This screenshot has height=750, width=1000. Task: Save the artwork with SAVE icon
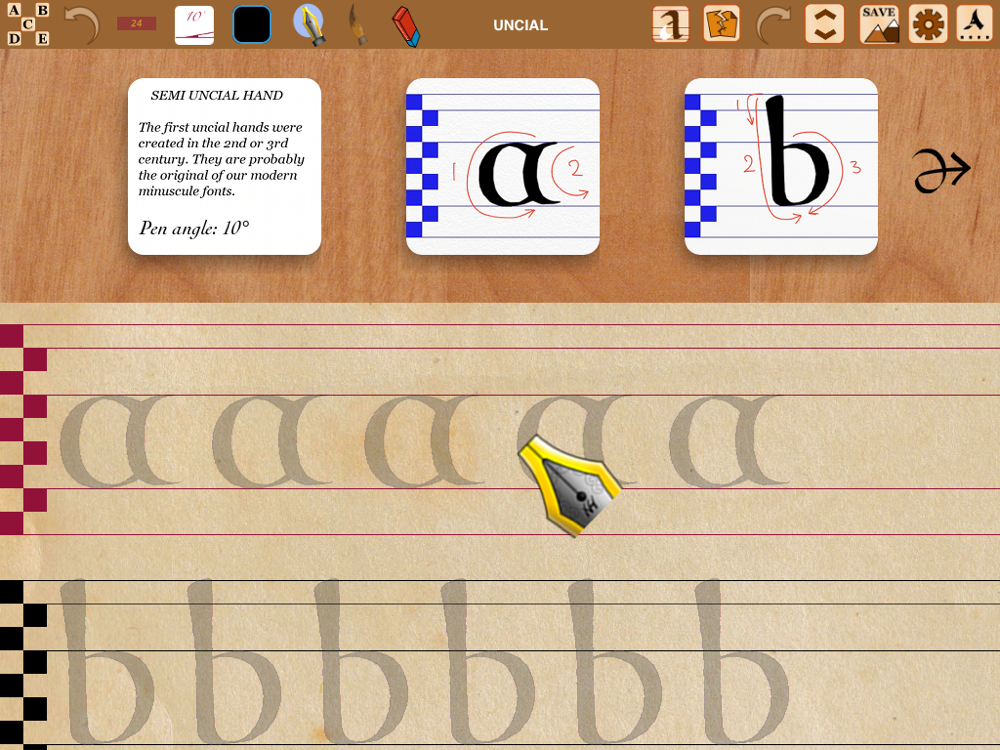tap(879, 24)
